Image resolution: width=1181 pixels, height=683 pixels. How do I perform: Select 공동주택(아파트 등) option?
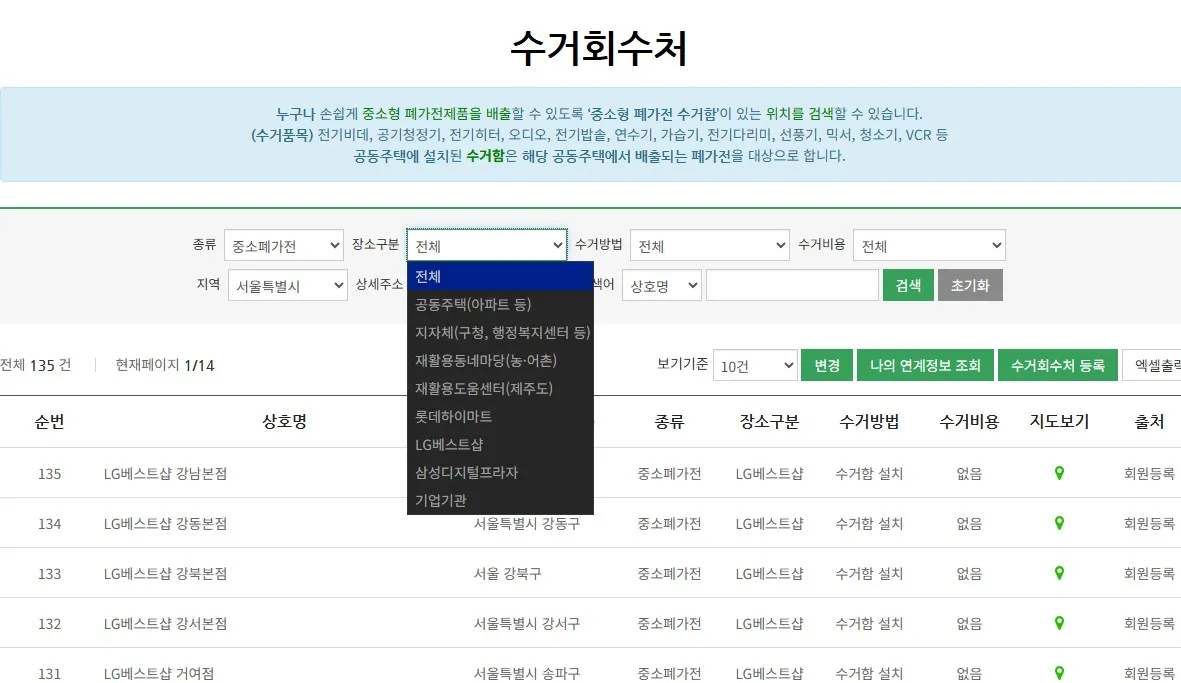point(500,304)
